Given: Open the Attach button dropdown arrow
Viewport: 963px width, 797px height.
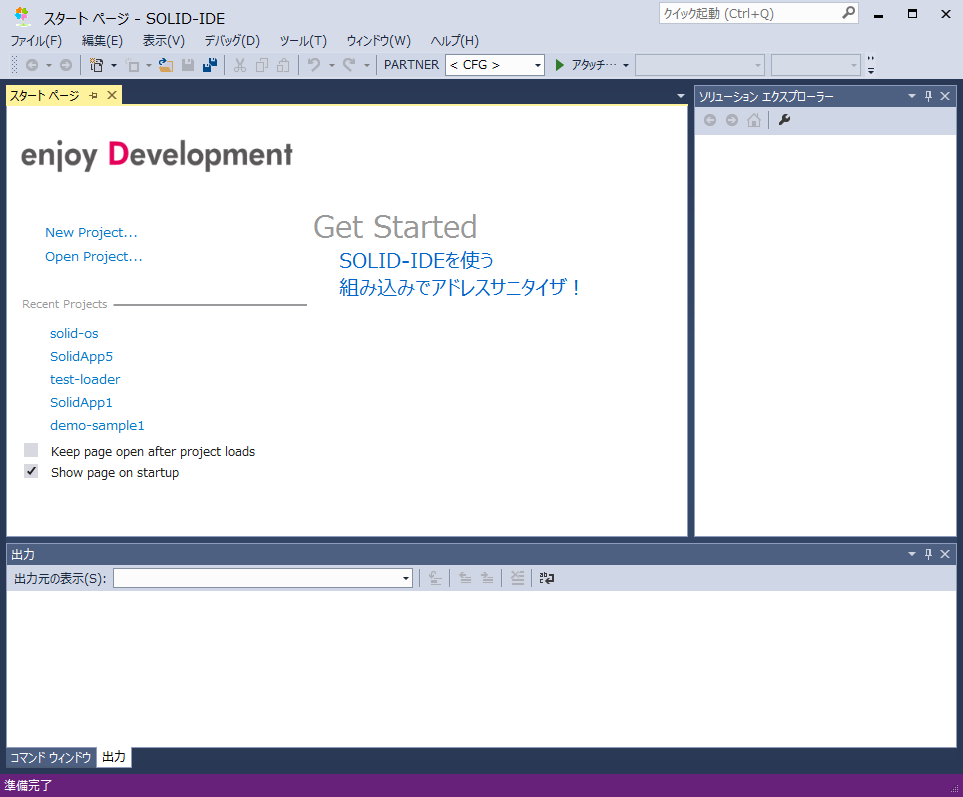Looking at the screenshot, I should (x=626, y=65).
